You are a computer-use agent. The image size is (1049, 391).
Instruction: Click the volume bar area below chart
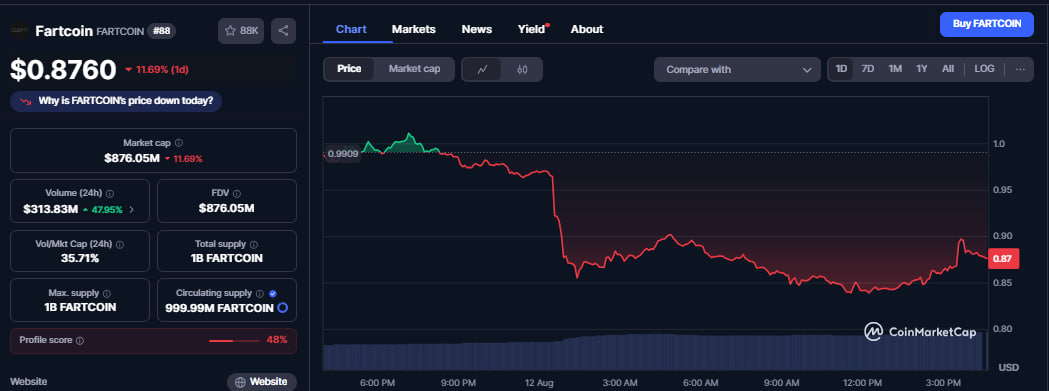coord(655,351)
